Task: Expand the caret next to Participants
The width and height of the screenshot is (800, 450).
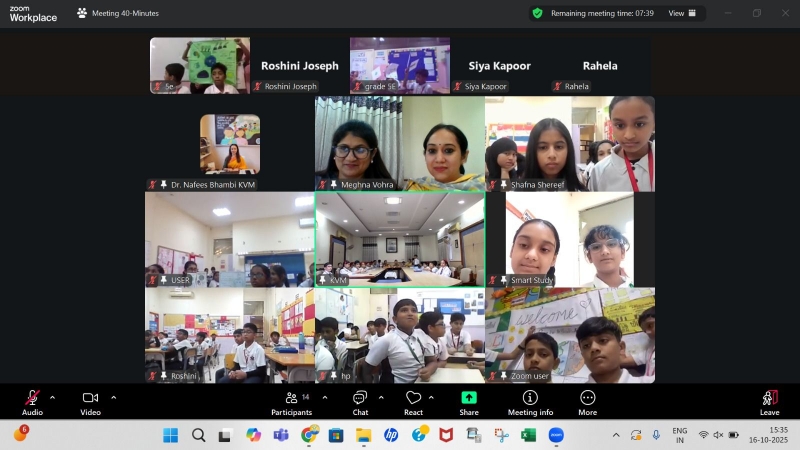Action: (322, 397)
